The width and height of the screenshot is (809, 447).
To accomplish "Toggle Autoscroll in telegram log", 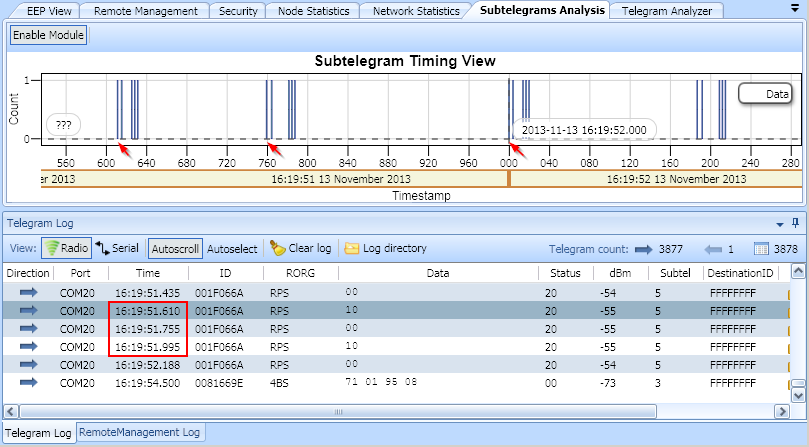I will click(174, 248).
